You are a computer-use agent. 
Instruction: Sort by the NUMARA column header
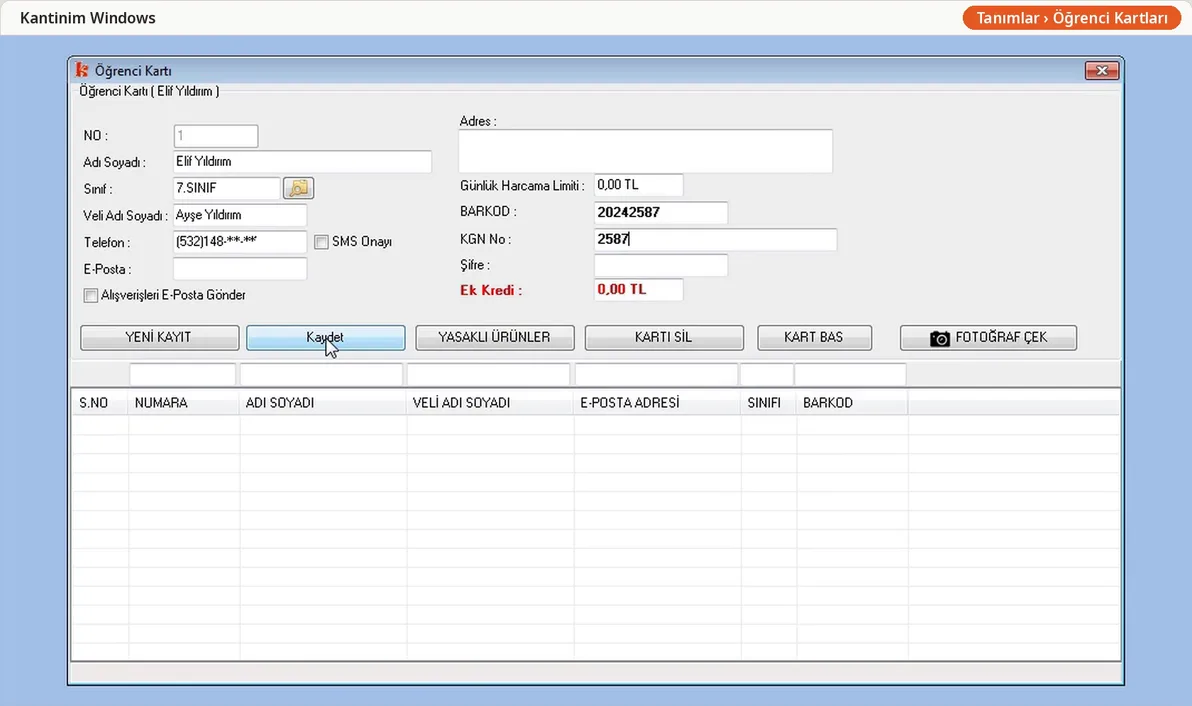click(x=184, y=403)
